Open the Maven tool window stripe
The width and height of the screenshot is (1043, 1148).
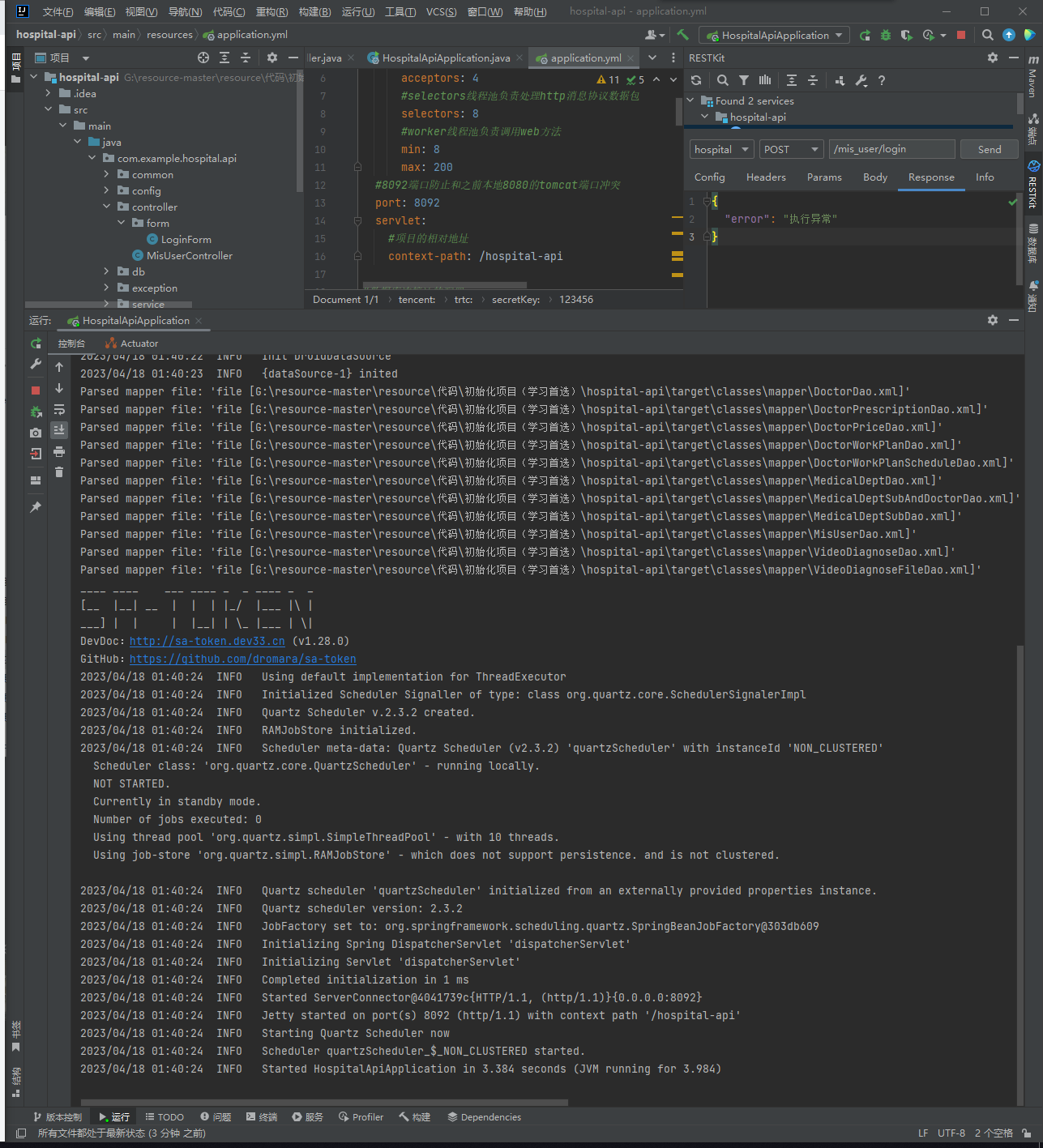(x=1033, y=76)
